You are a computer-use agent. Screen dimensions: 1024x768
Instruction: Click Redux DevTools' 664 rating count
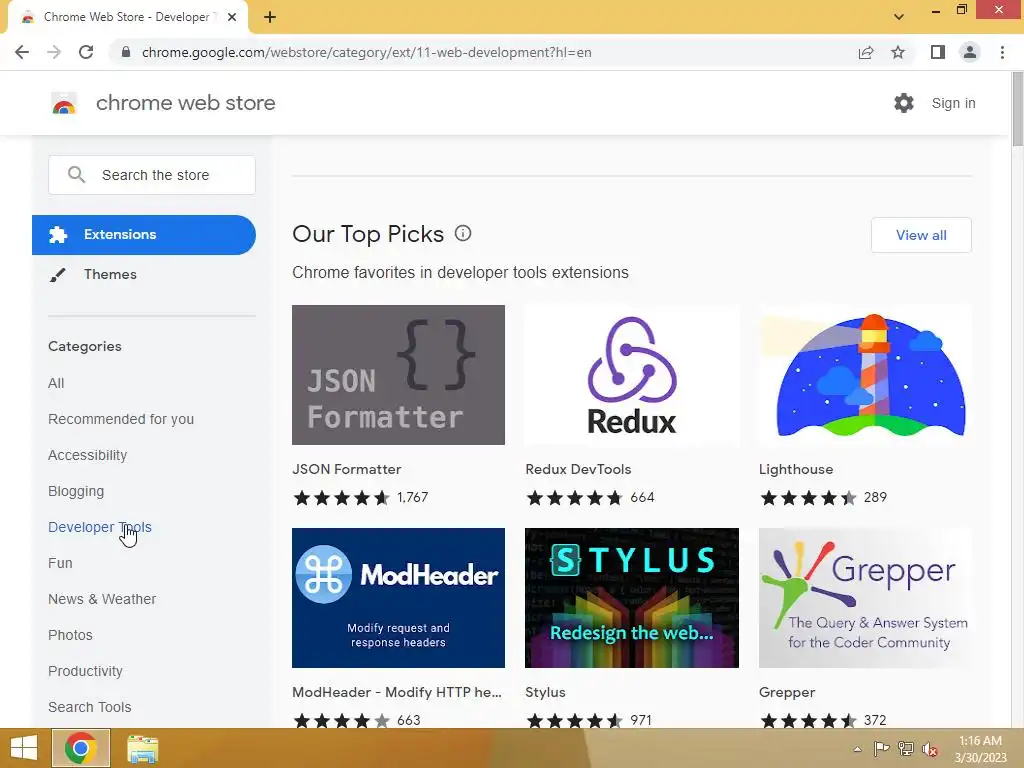642,498
